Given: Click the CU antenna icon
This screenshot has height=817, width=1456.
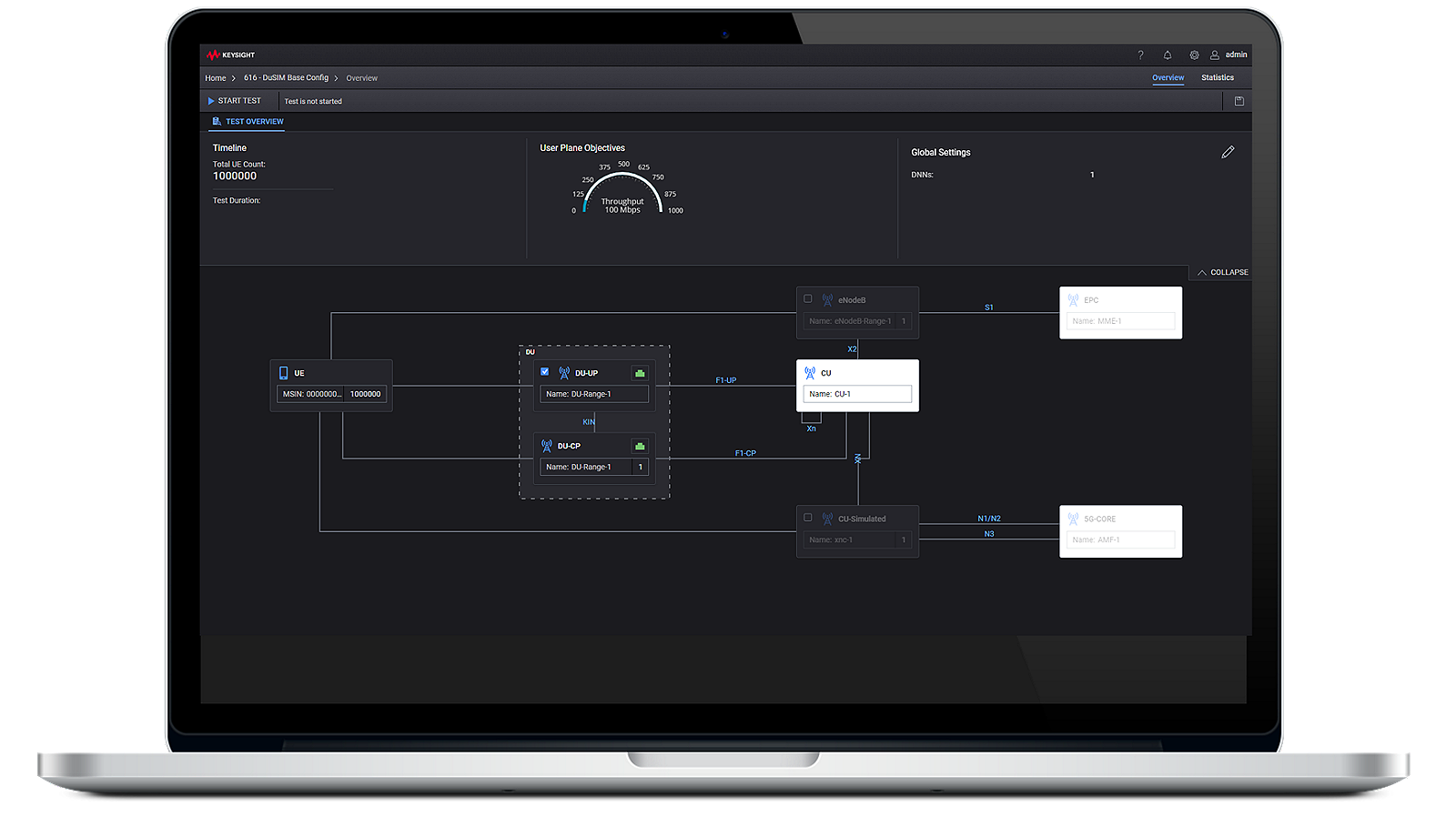Looking at the screenshot, I should 810,373.
